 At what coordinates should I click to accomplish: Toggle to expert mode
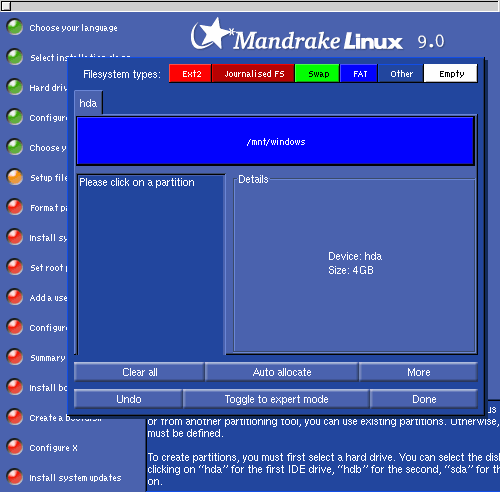point(276,399)
